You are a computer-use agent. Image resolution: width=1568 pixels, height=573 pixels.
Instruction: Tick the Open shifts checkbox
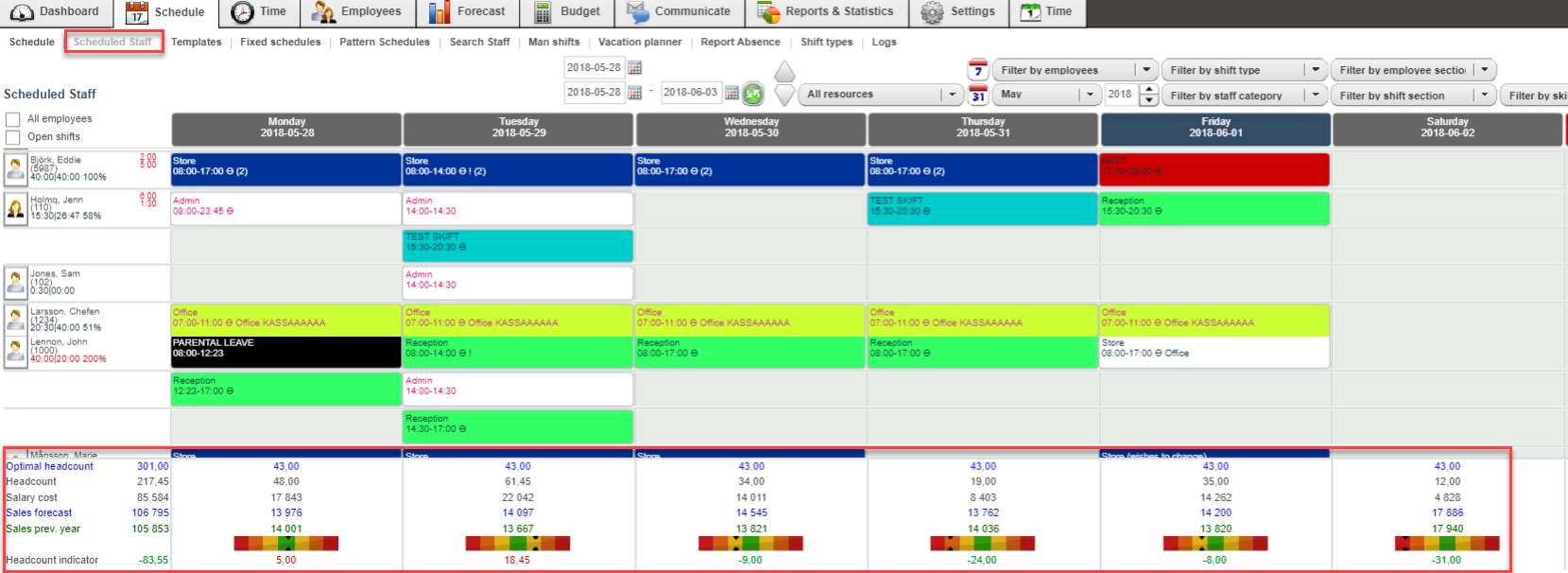coord(13,137)
